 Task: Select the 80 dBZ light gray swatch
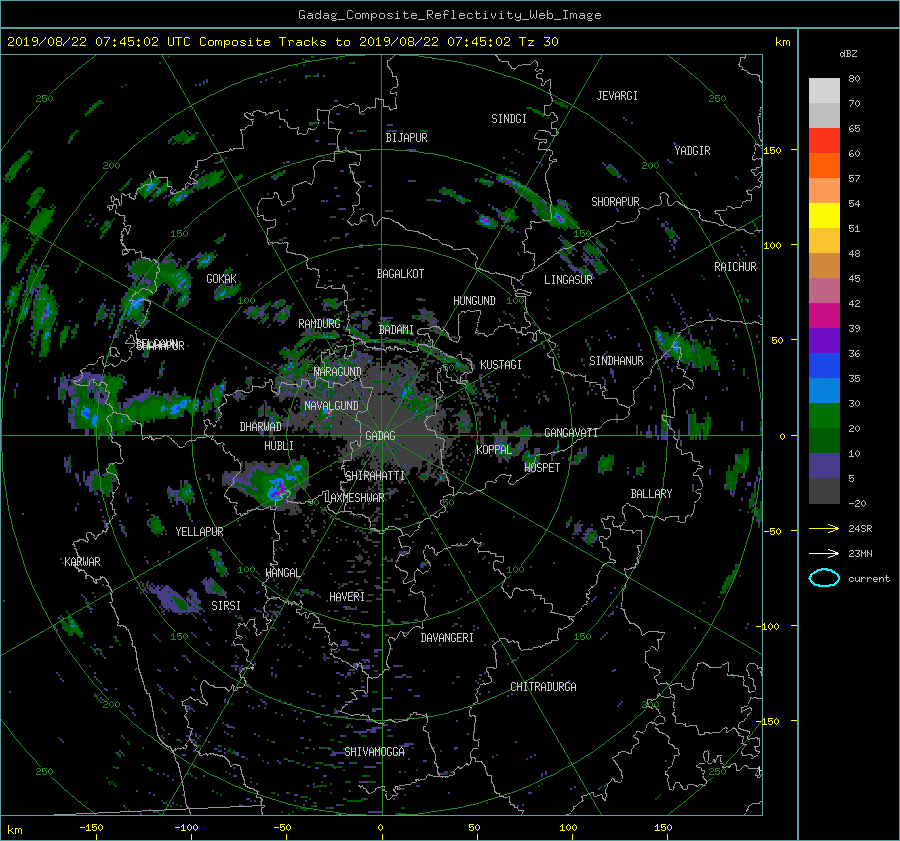[x=824, y=91]
